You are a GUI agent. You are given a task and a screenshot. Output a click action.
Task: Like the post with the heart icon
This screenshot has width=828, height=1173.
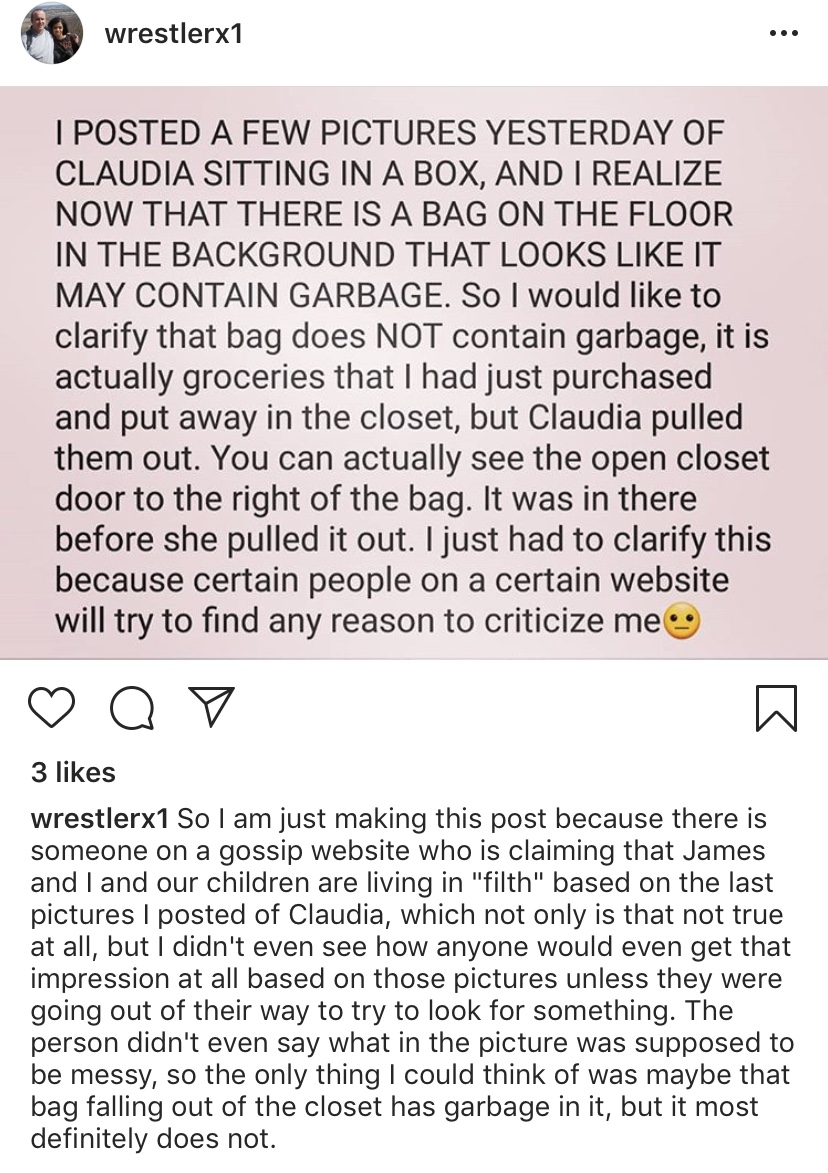click(x=52, y=707)
